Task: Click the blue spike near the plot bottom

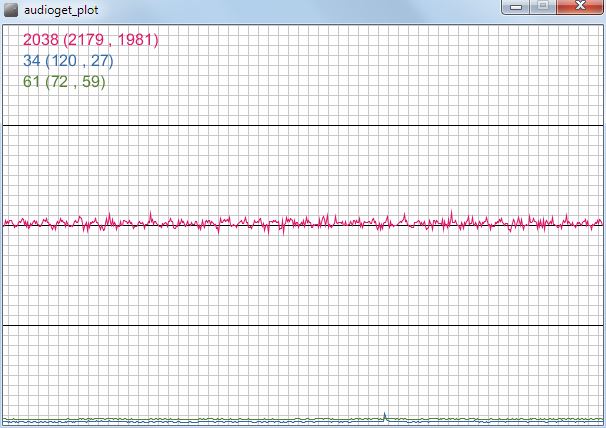Action: point(385,416)
